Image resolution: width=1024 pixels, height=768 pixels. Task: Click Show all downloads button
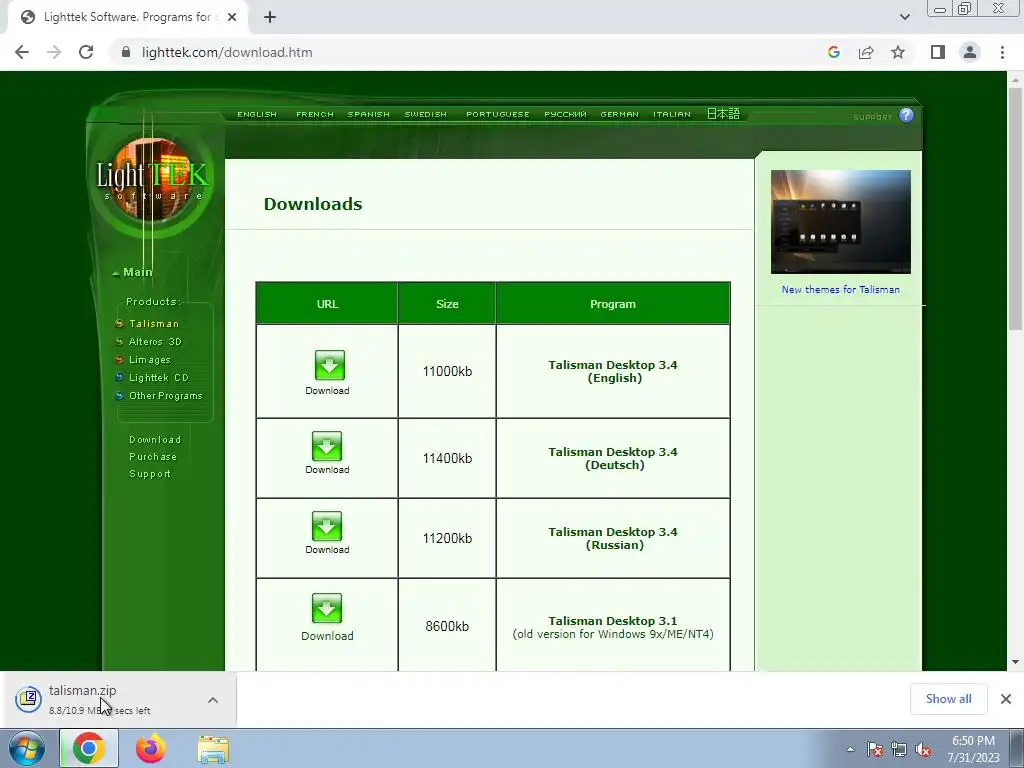coord(948,699)
